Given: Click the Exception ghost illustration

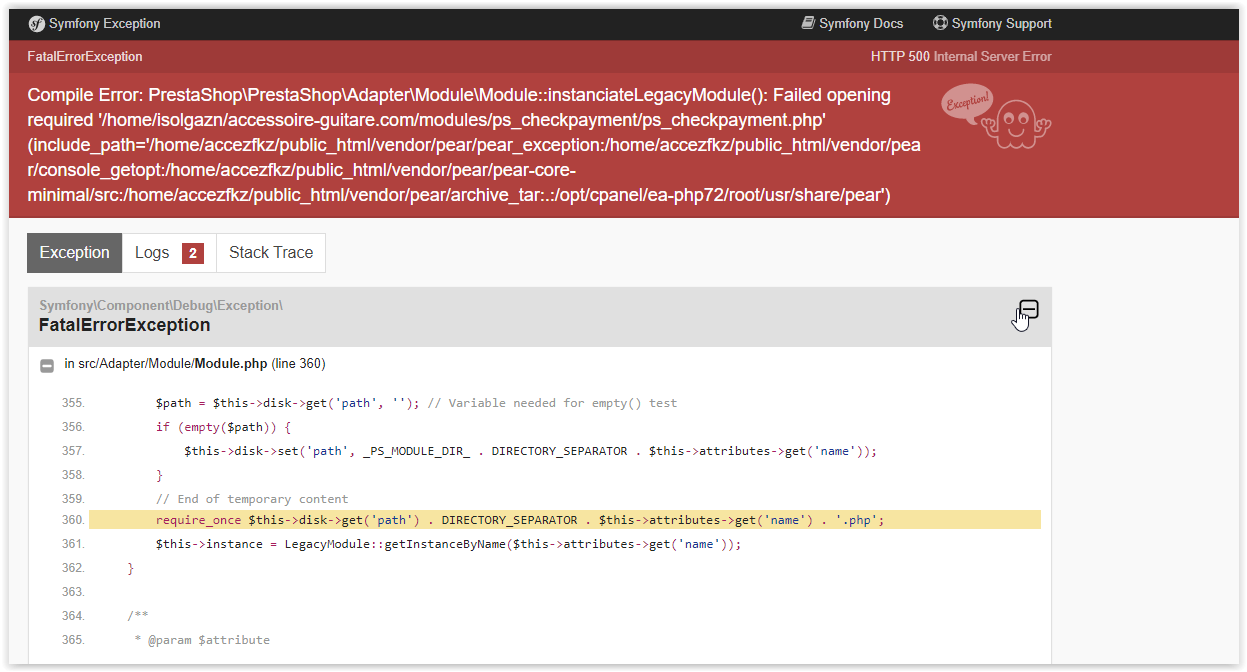Looking at the screenshot, I should click(996, 115).
